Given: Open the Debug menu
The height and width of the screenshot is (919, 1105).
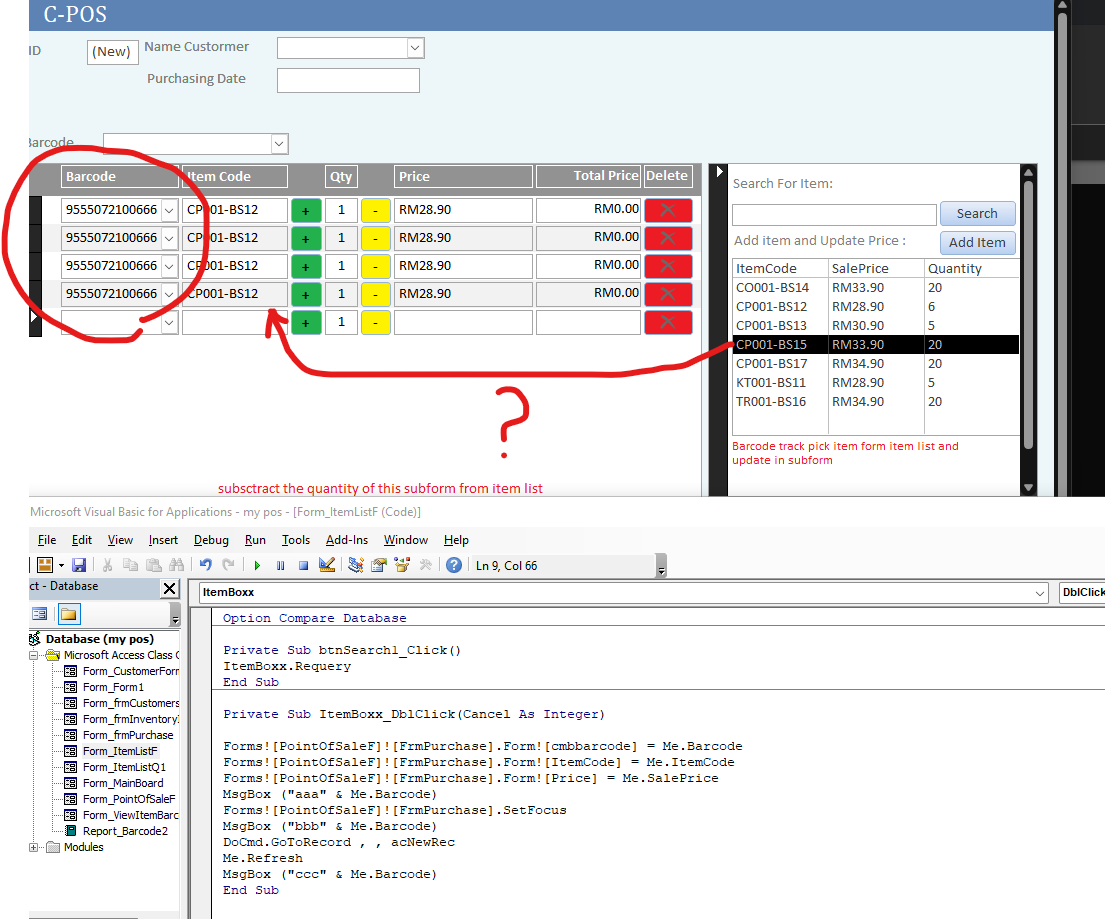Looking at the screenshot, I should click(211, 540).
